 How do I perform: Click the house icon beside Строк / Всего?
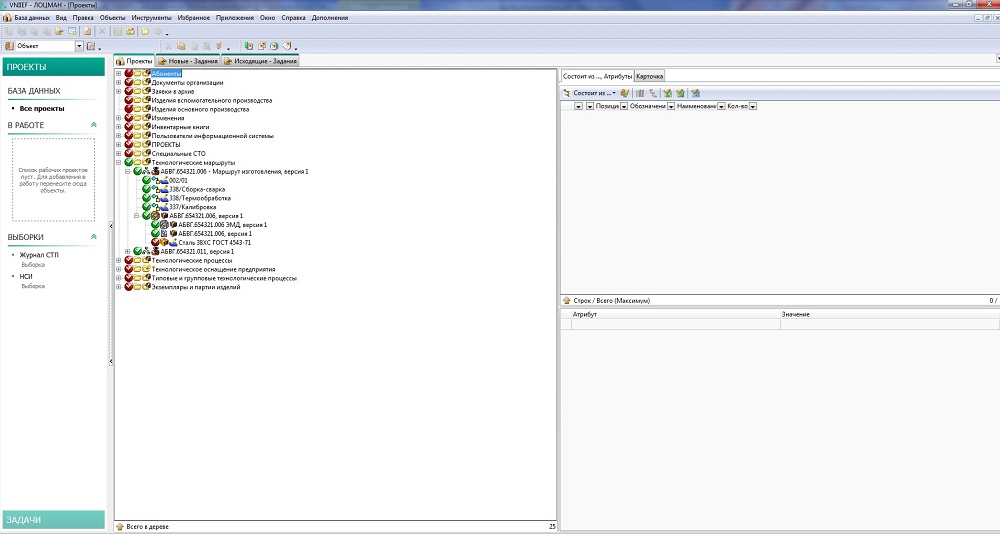click(x=567, y=300)
